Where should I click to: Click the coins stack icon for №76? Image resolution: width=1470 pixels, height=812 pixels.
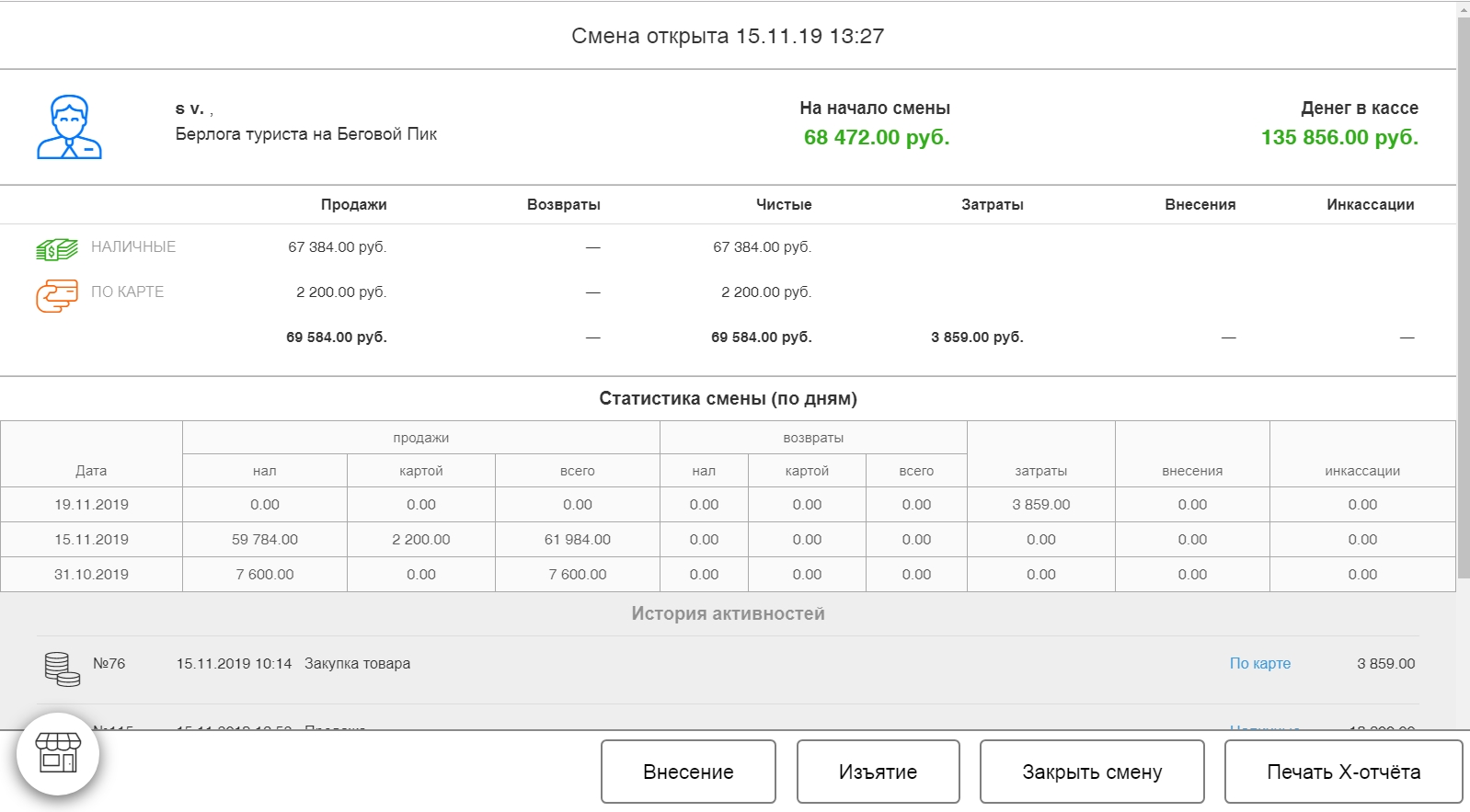(x=62, y=669)
